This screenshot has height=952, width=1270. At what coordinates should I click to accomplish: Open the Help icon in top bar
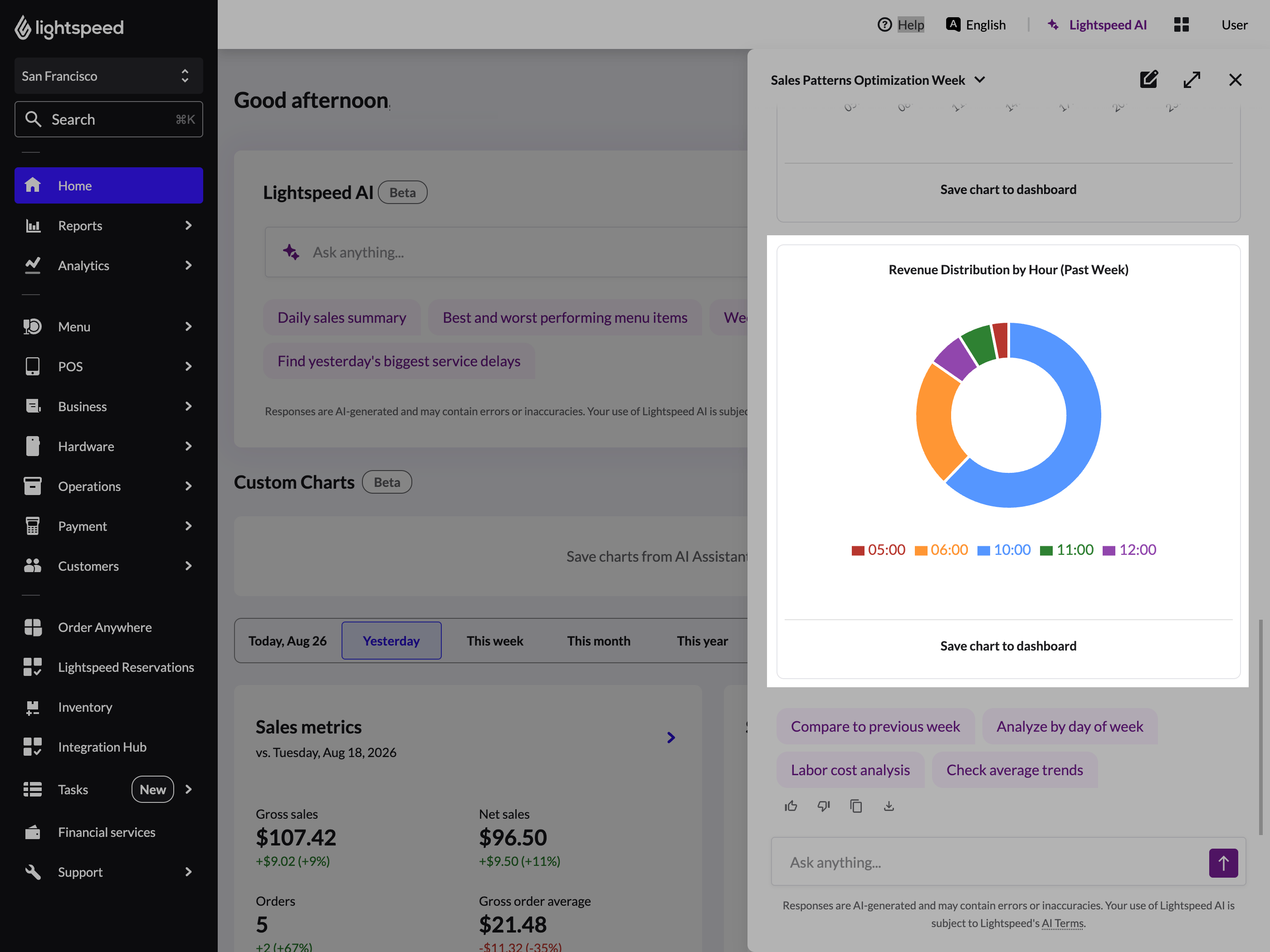point(884,24)
